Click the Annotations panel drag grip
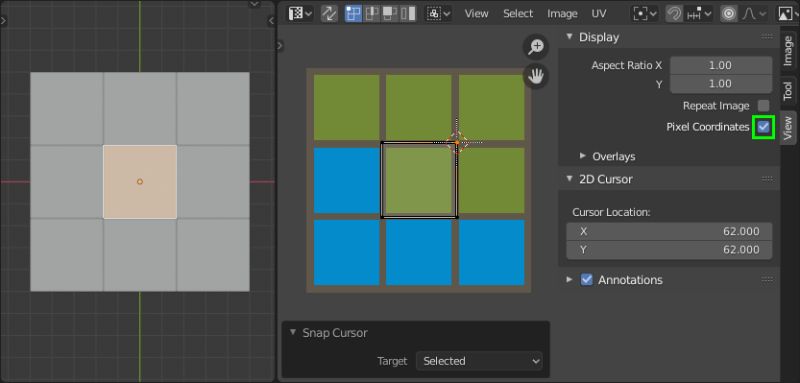This screenshot has height=383, width=800. coord(766,279)
